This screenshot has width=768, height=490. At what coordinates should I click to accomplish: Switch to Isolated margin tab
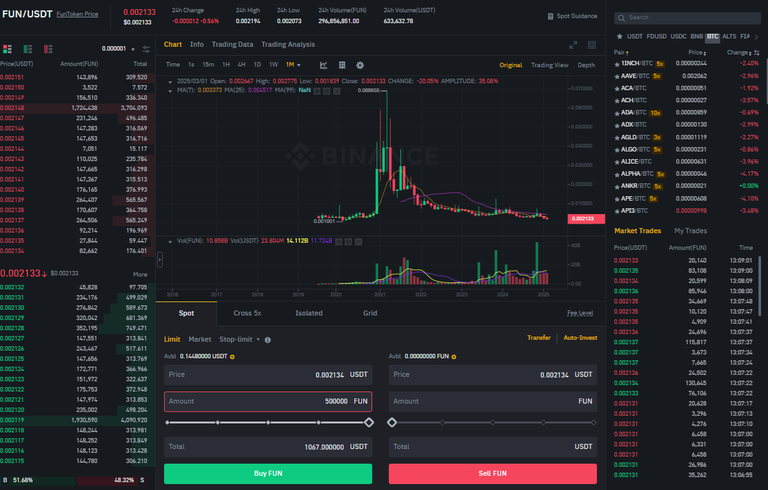[309, 313]
